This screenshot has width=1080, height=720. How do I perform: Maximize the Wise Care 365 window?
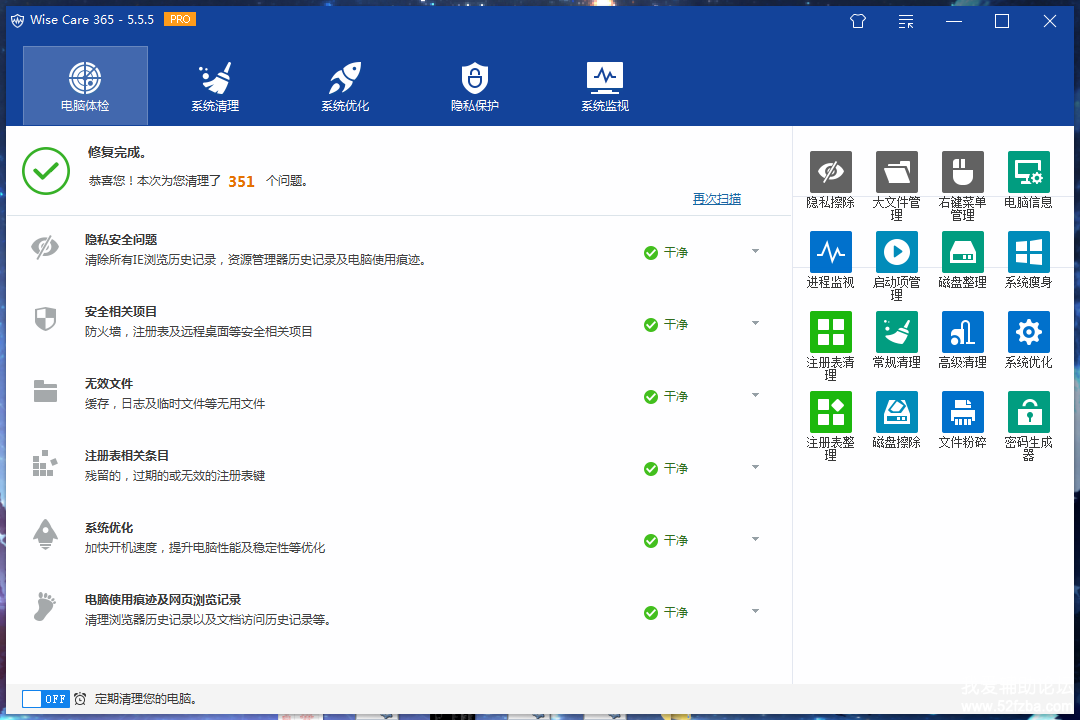click(1002, 21)
